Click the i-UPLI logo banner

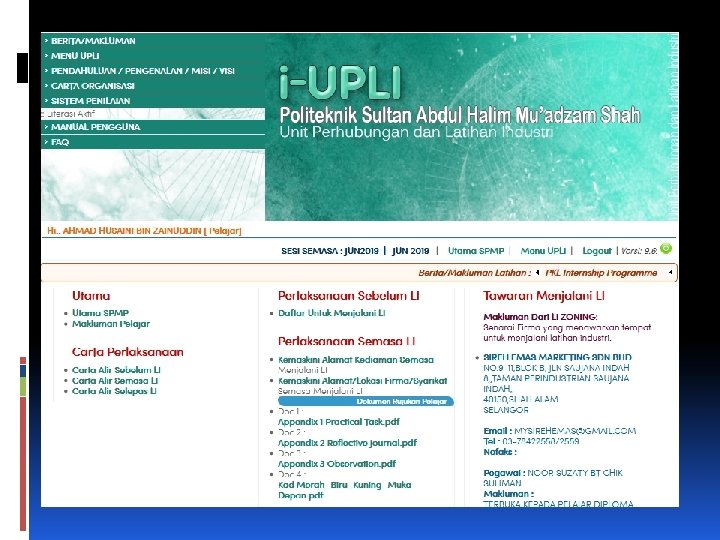[340, 83]
